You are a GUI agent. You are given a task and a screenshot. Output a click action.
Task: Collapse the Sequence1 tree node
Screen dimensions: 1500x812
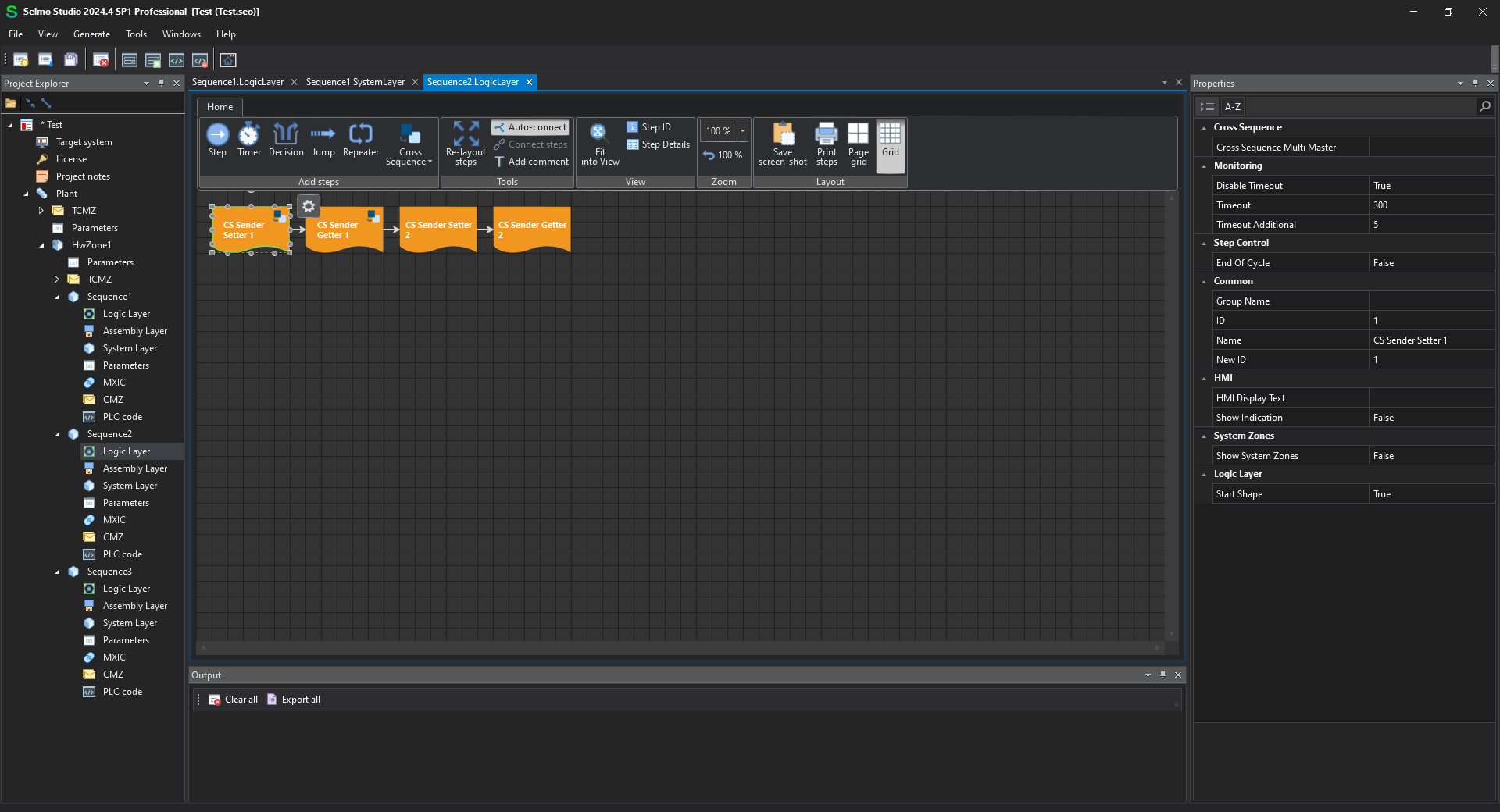(x=57, y=297)
